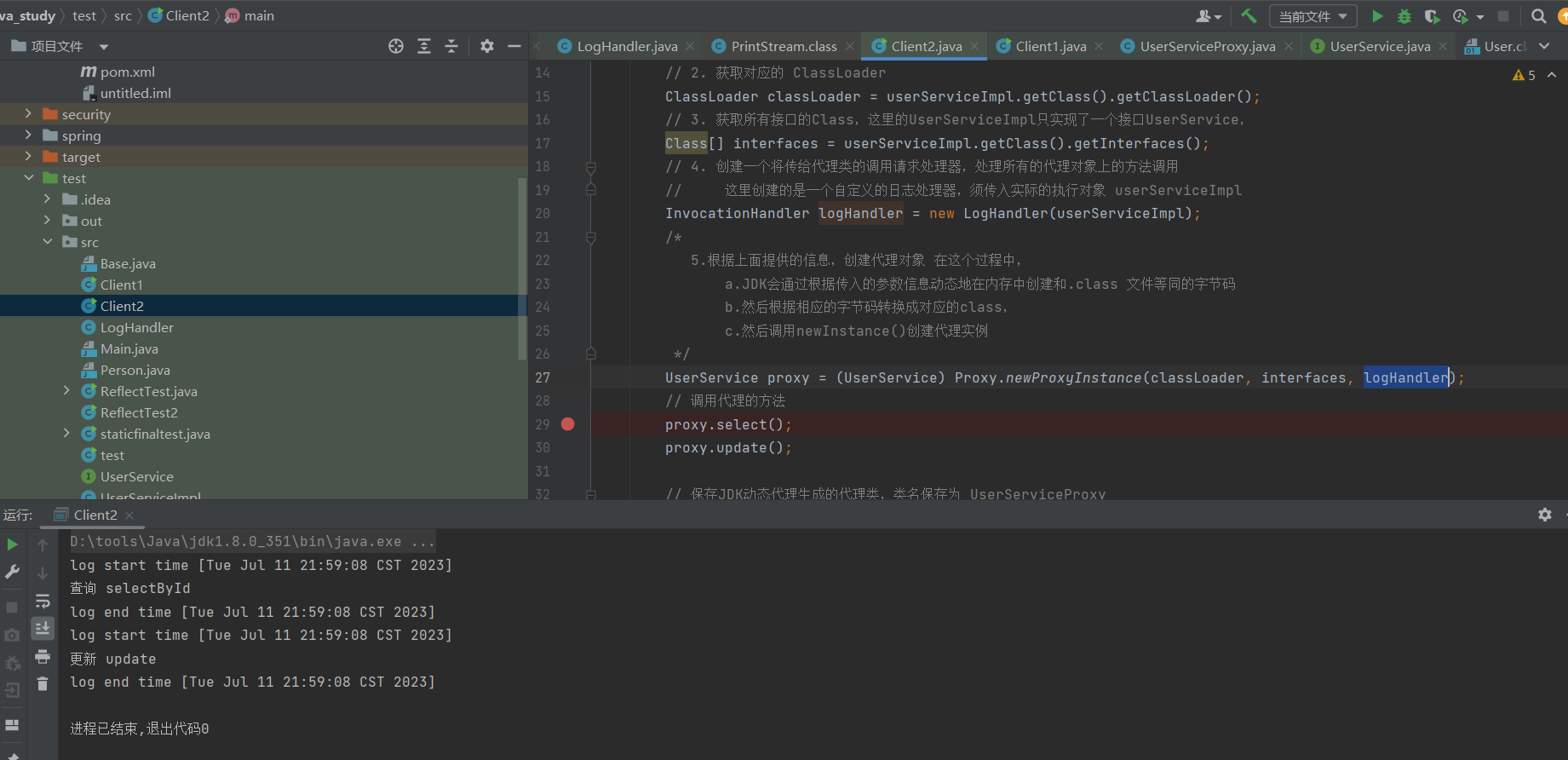Collapse the test folder
1568x760 pixels.
[x=28, y=177]
